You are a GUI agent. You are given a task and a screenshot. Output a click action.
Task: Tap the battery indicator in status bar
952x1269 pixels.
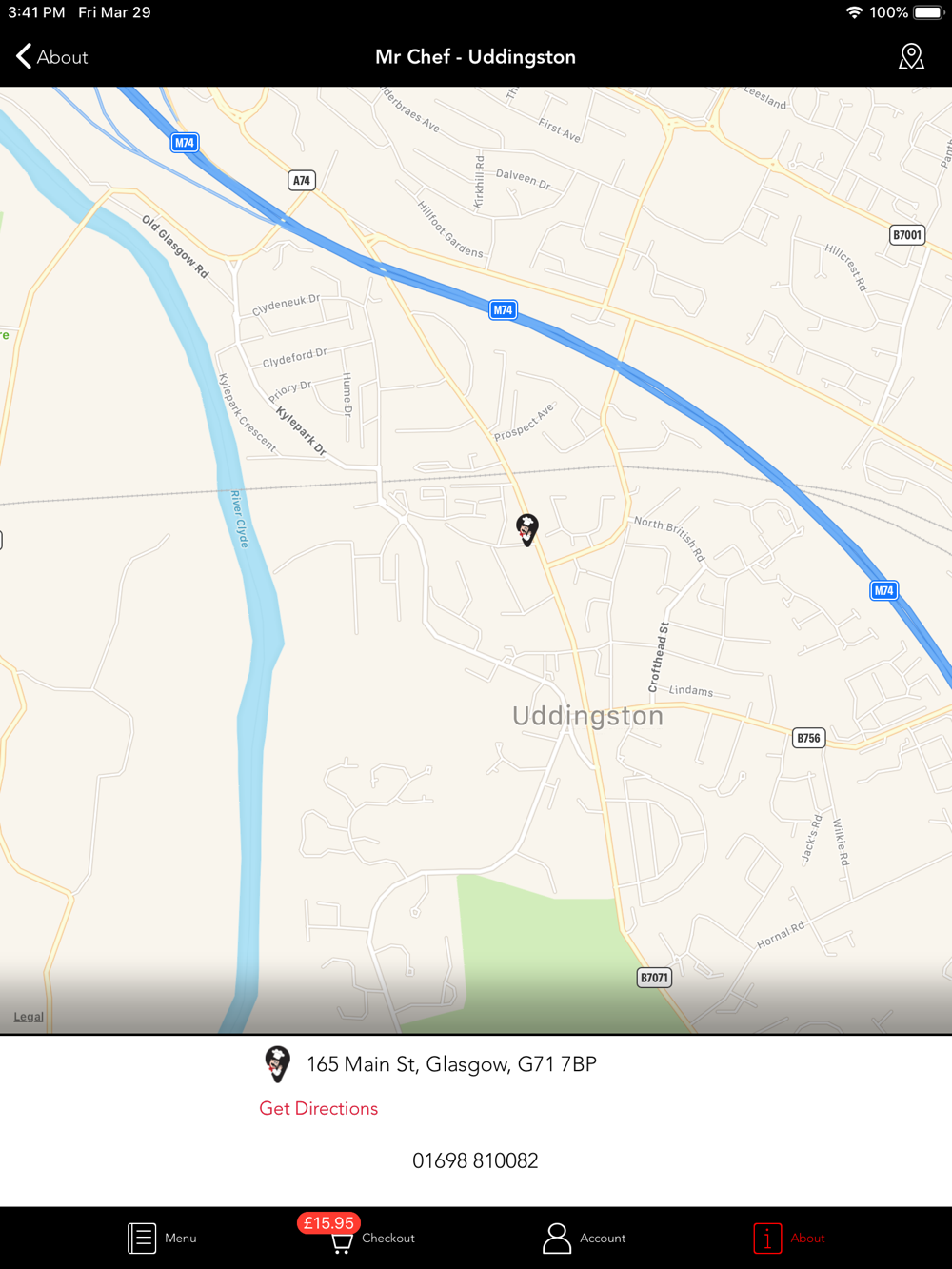tap(928, 12)
